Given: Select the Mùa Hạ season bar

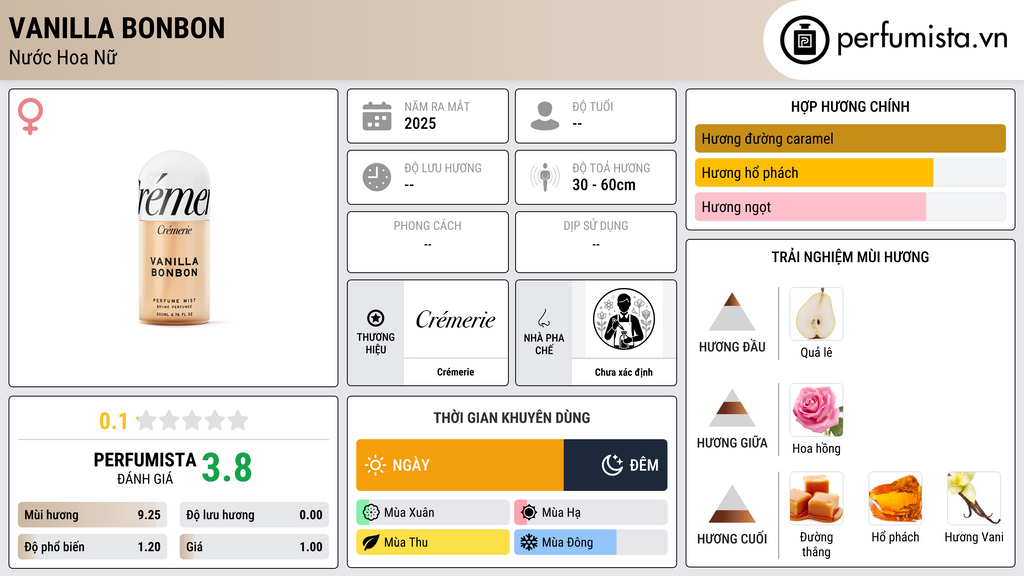Looking at the screenshot, I should tap(591, 512).
